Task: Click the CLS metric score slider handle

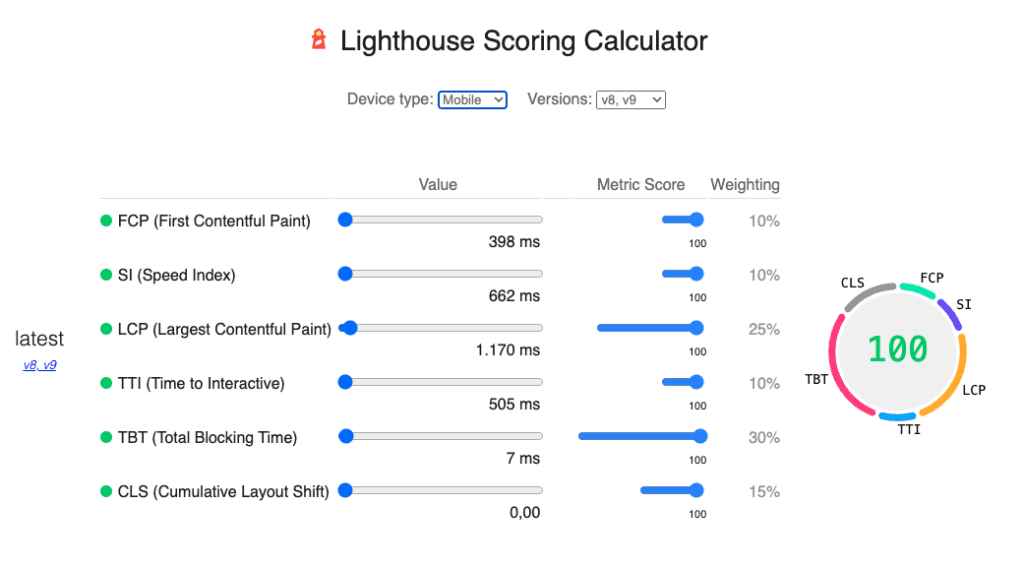Action: tap(696, 490)
